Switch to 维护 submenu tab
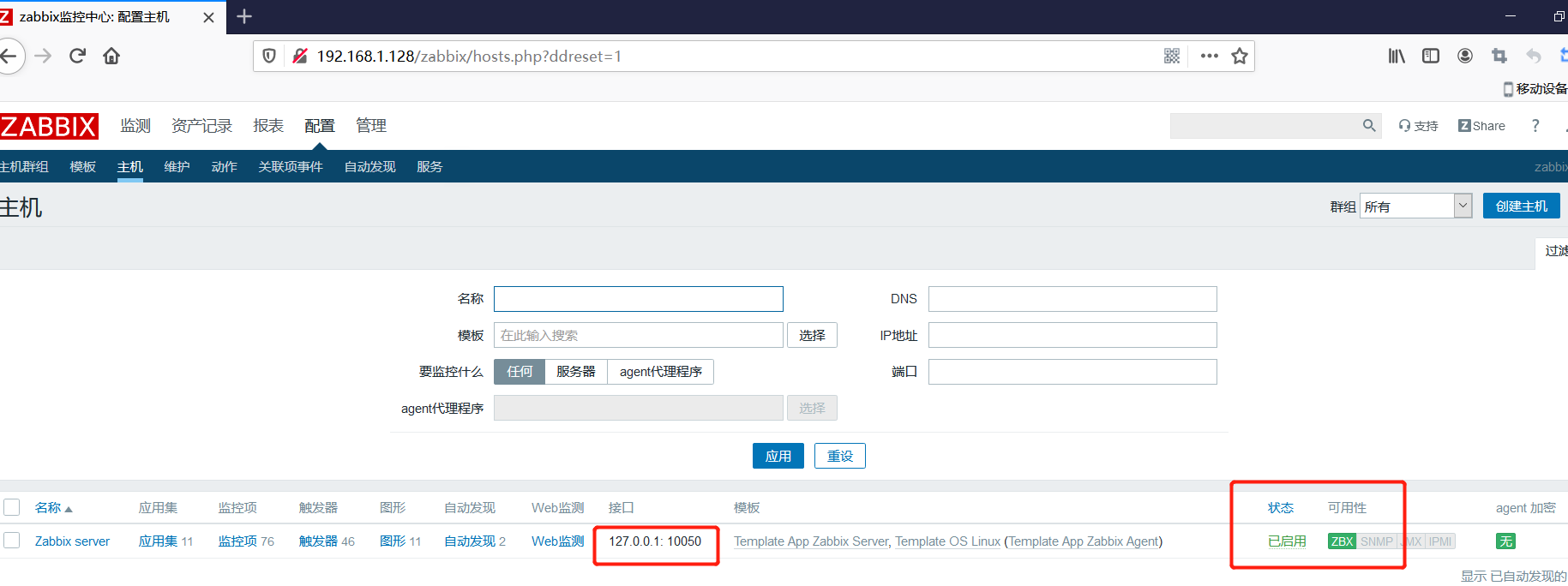 coord(177,166)
